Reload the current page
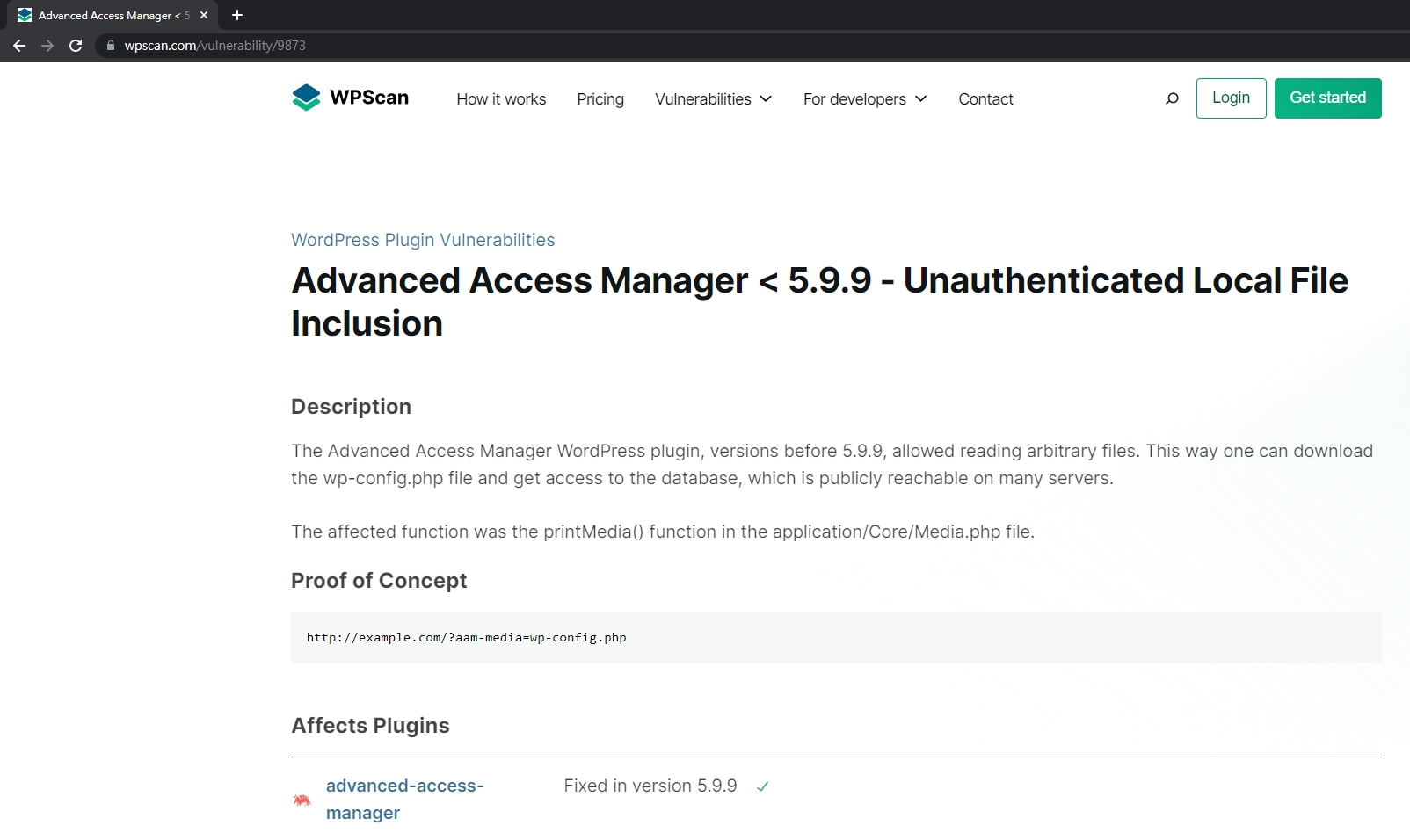The width and height of the screenshot is (1410, 840). tap(76, 46)
